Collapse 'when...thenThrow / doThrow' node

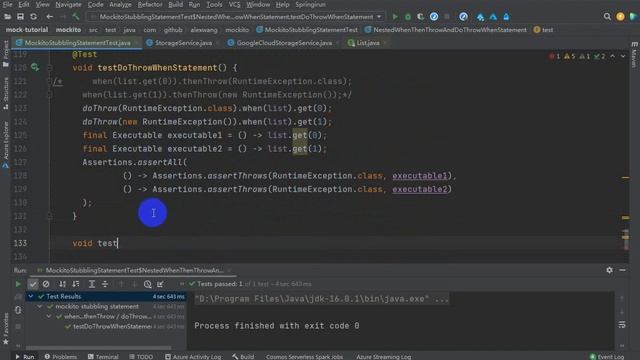(x=49, y=316)
